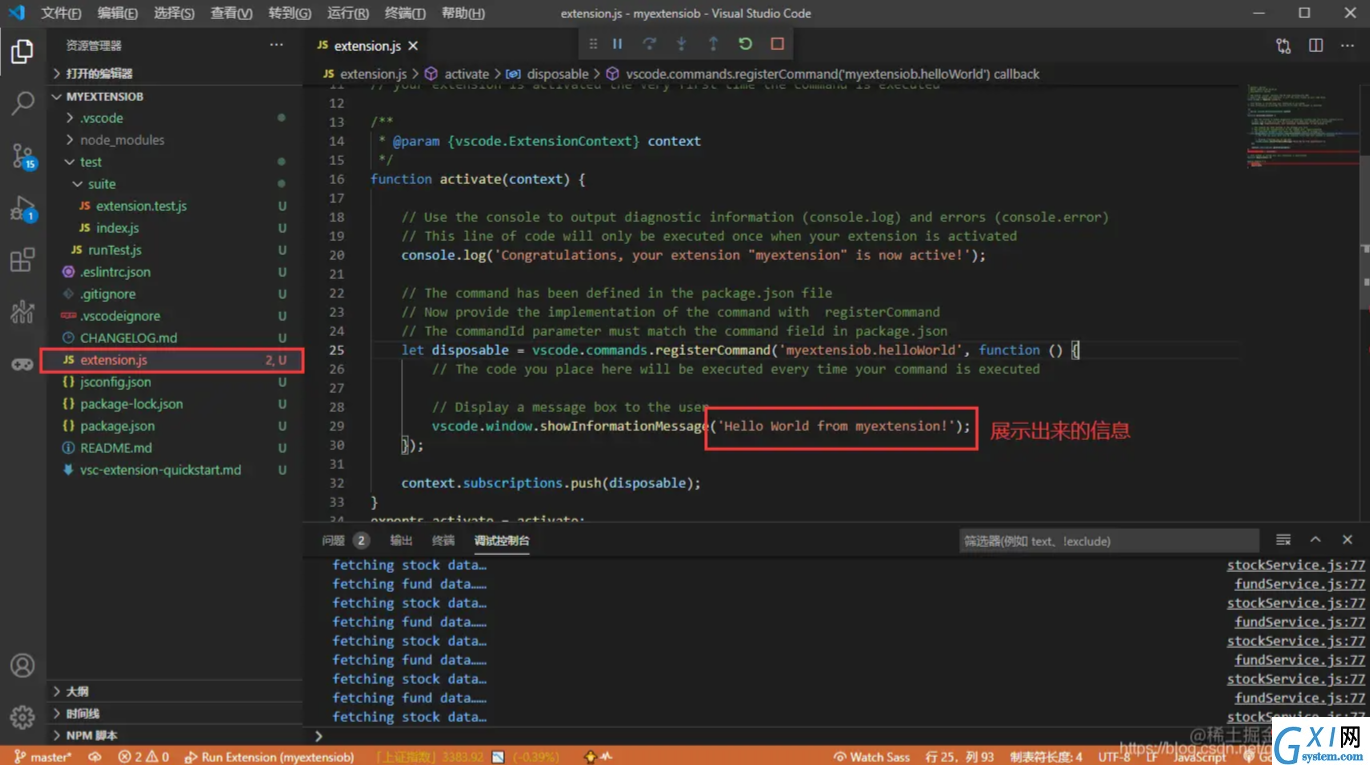
Task: Switch to the Terminal panel tab
Action: coord(443,540)
